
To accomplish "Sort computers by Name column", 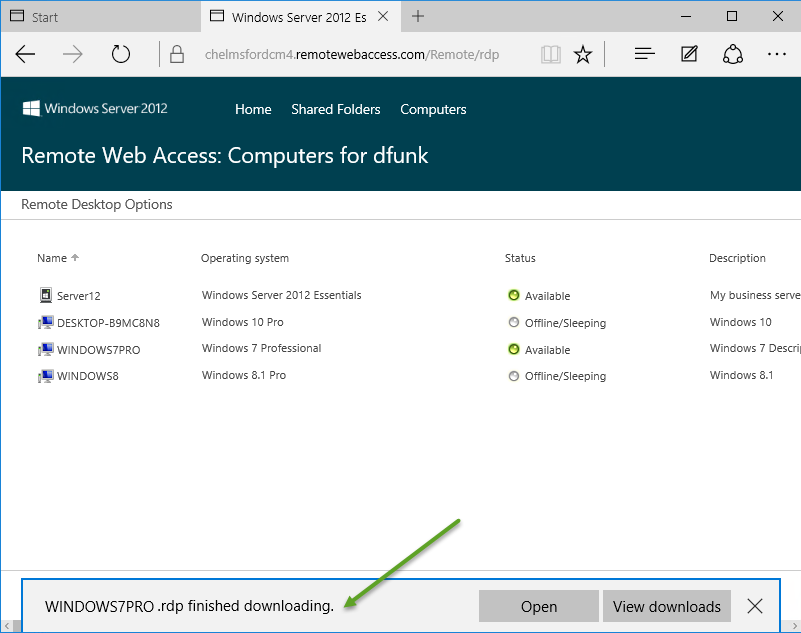I will (52, 258).
